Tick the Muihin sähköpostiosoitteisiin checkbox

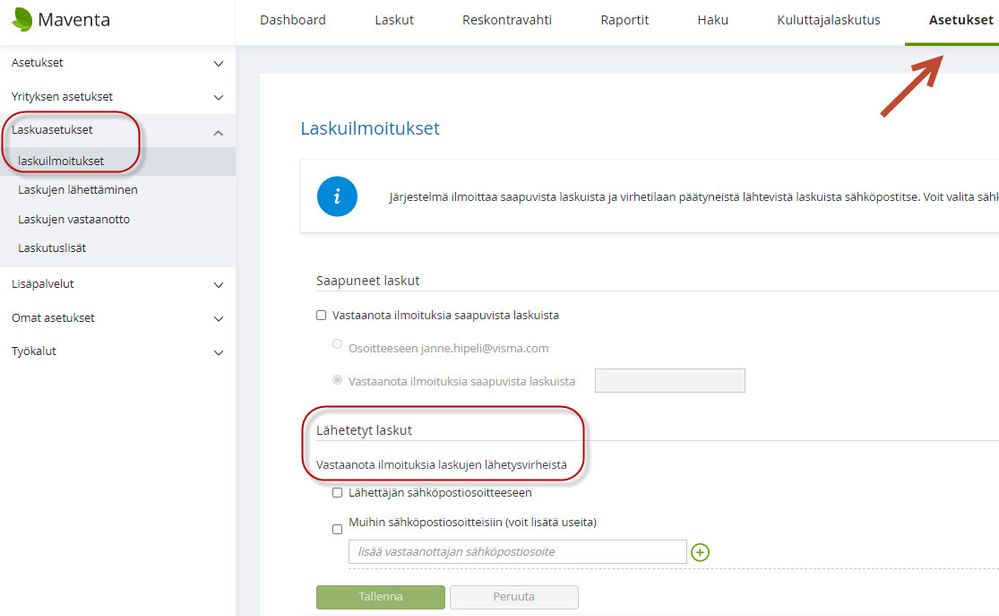coord(338,529)
